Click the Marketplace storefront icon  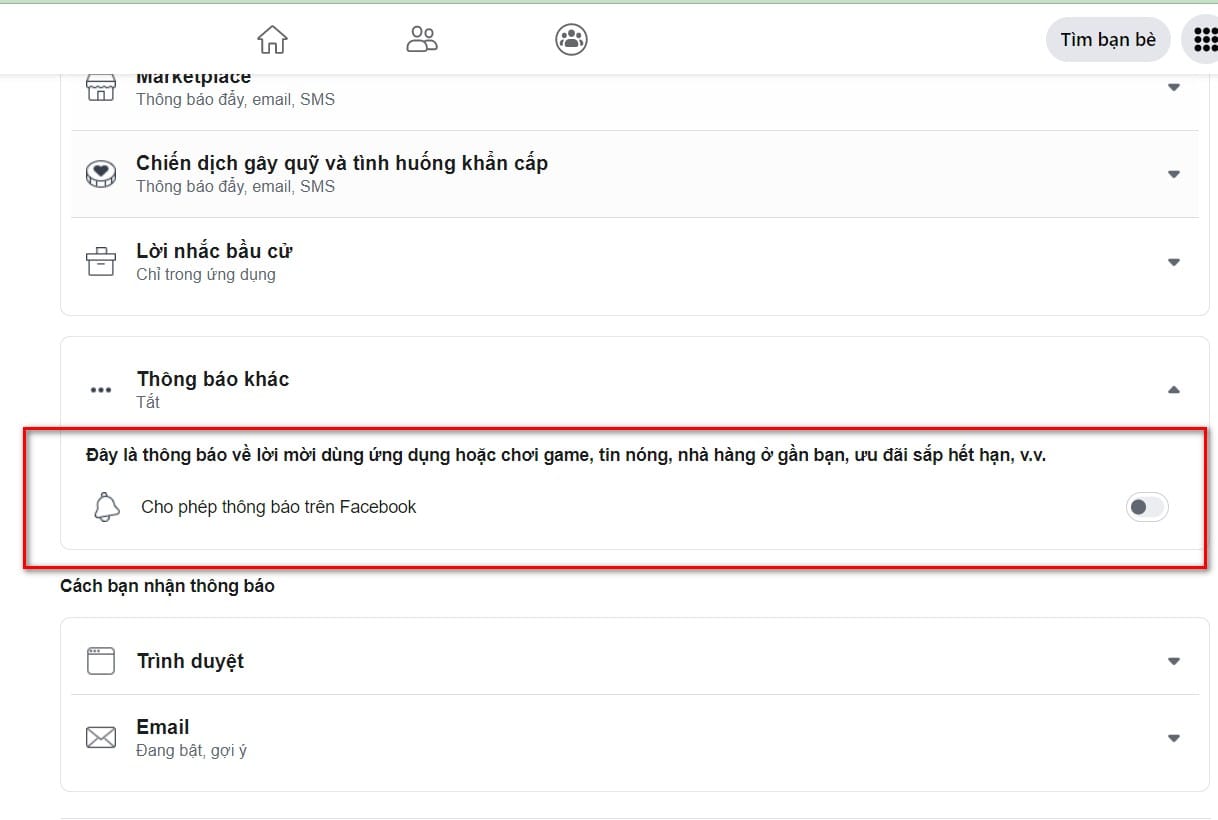[101, 88]
